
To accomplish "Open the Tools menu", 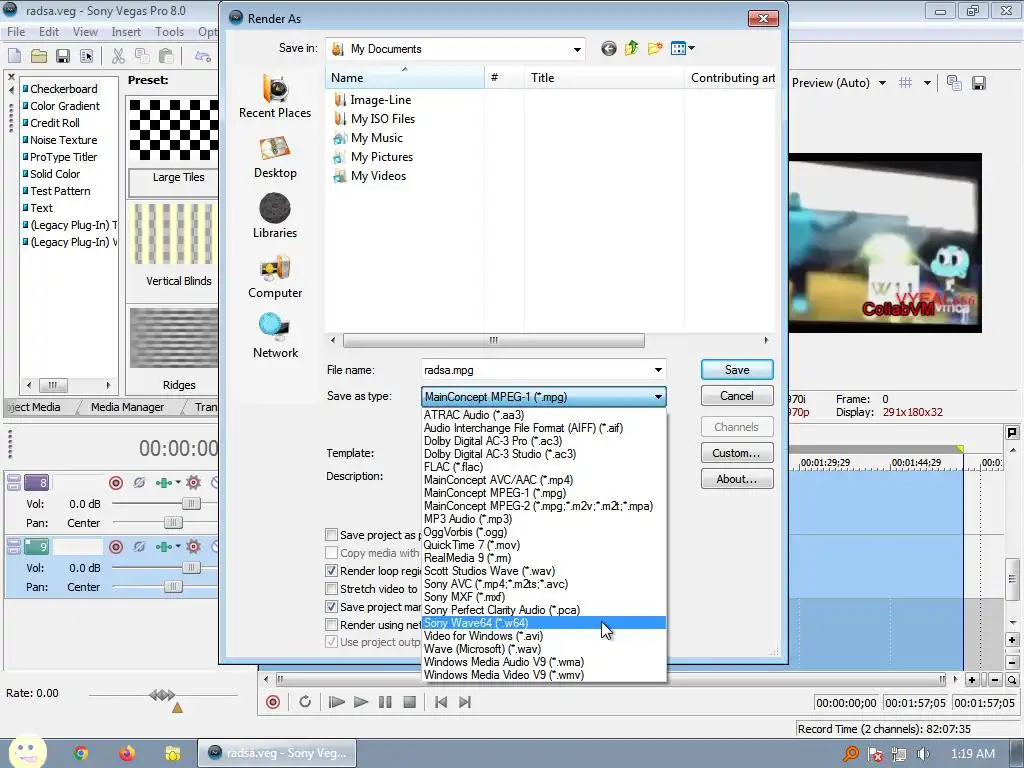I will 169,32.
